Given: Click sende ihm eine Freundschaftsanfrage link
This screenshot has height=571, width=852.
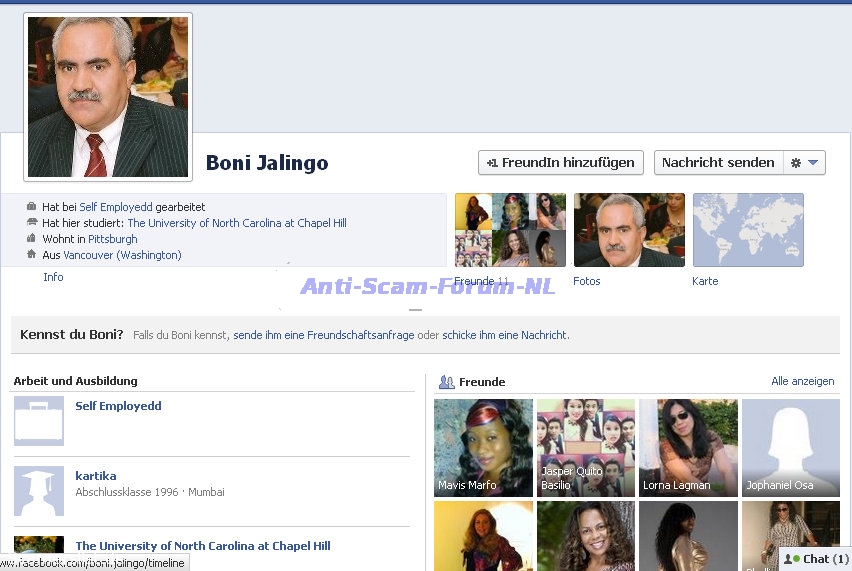Looking at the screenshot, I should point(323,335).
